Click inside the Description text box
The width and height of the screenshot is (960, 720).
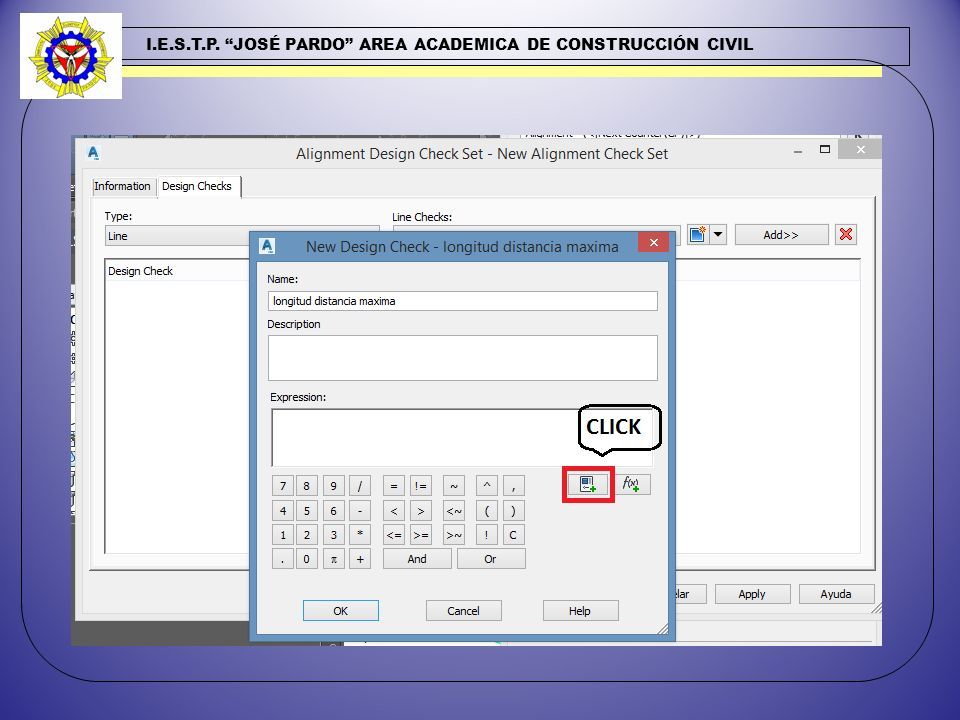point(462,358)
